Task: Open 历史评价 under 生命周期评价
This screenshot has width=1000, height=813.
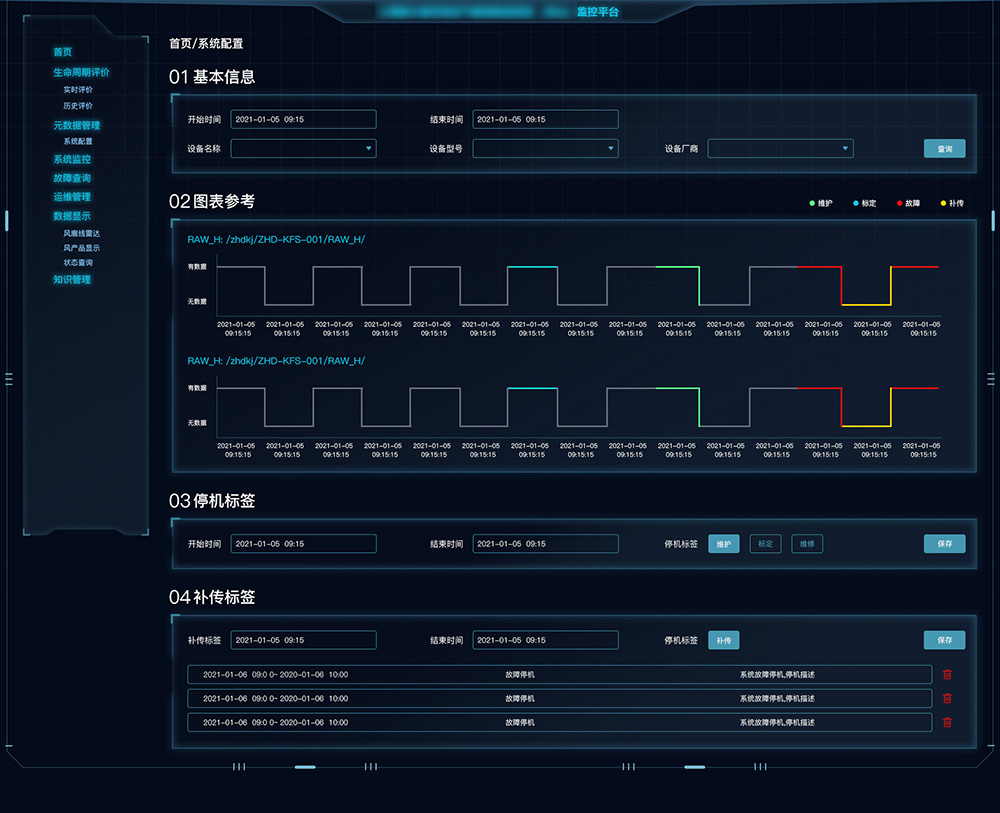Action: coord(78,105)
